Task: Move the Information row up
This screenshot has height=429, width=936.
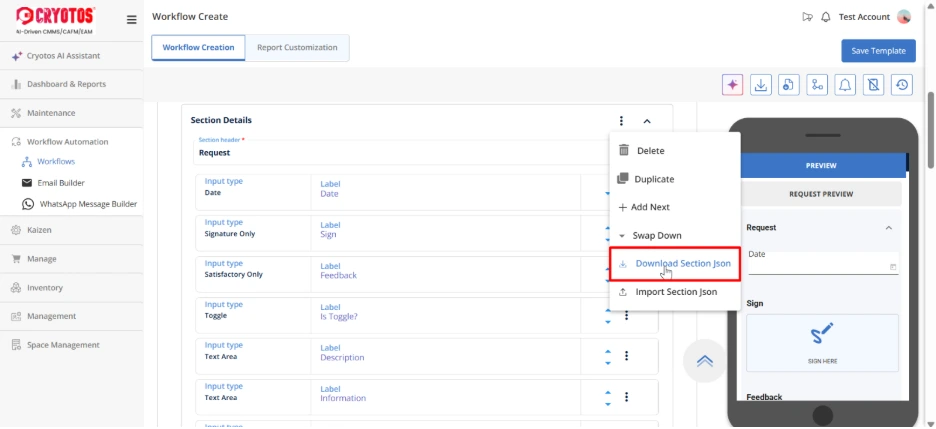Action: coord(608,391)
